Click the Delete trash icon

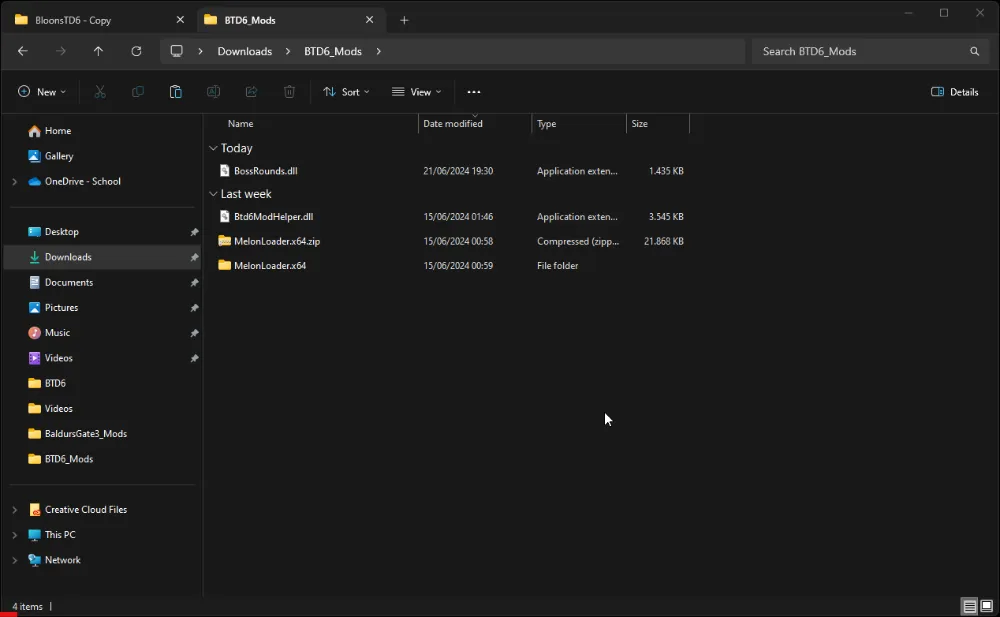(289, 91)
